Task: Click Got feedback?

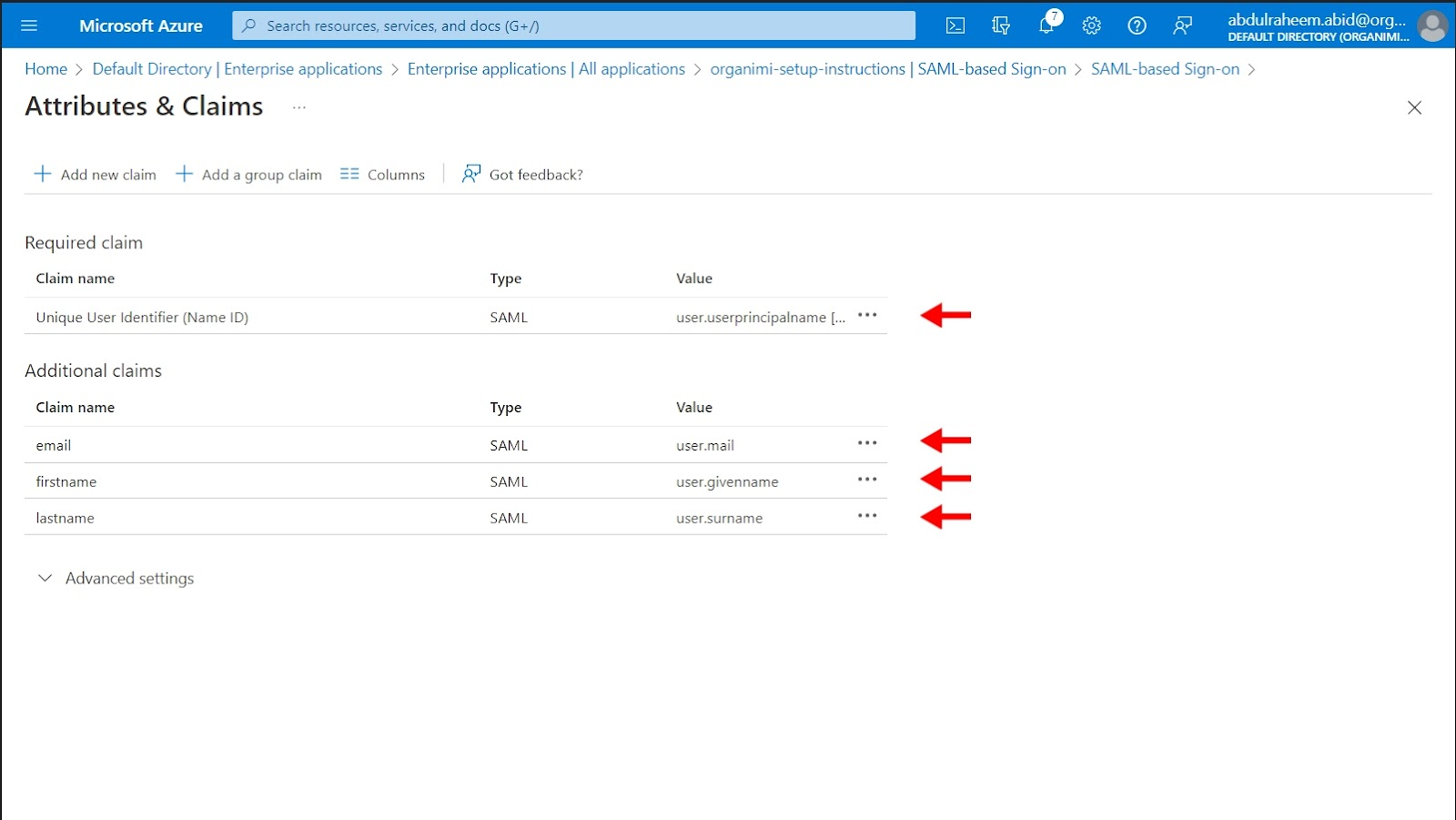Action: [522, 174]
